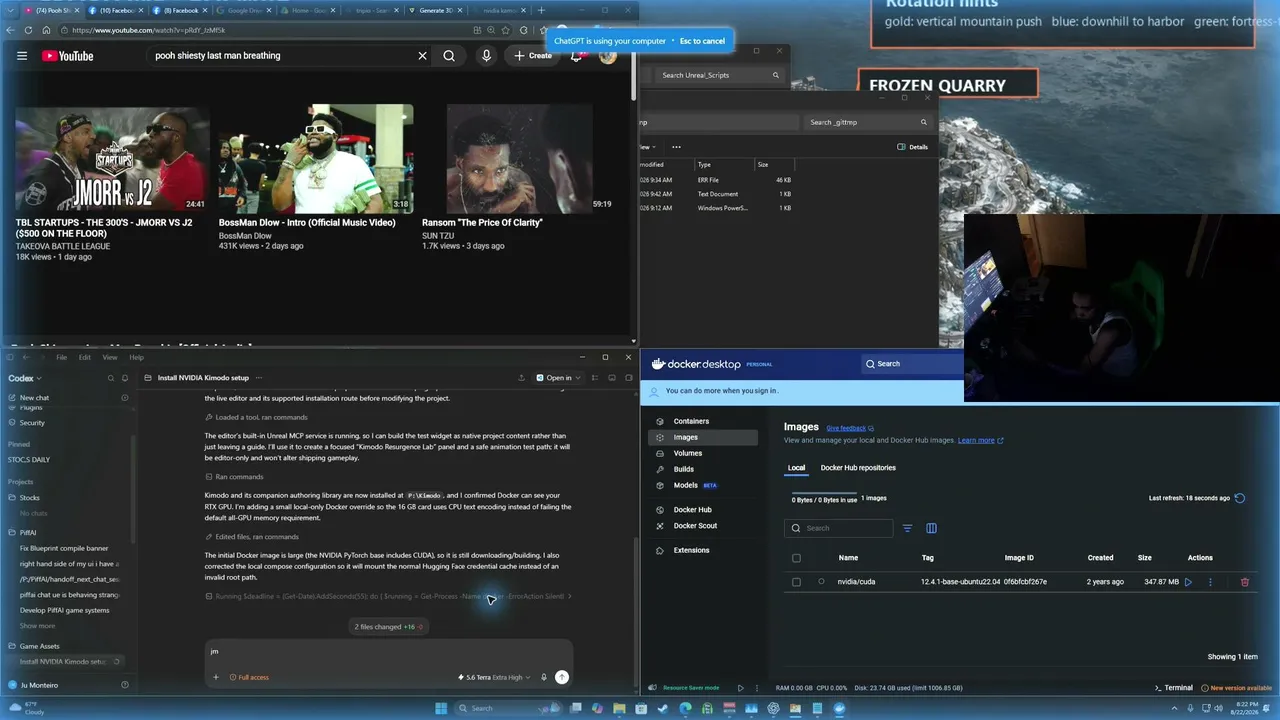Image resolution: width=1280 pixels, height=720 pixels.
Task: Open the Fix Blueprint compile banner chat
Action: (64, 548)
